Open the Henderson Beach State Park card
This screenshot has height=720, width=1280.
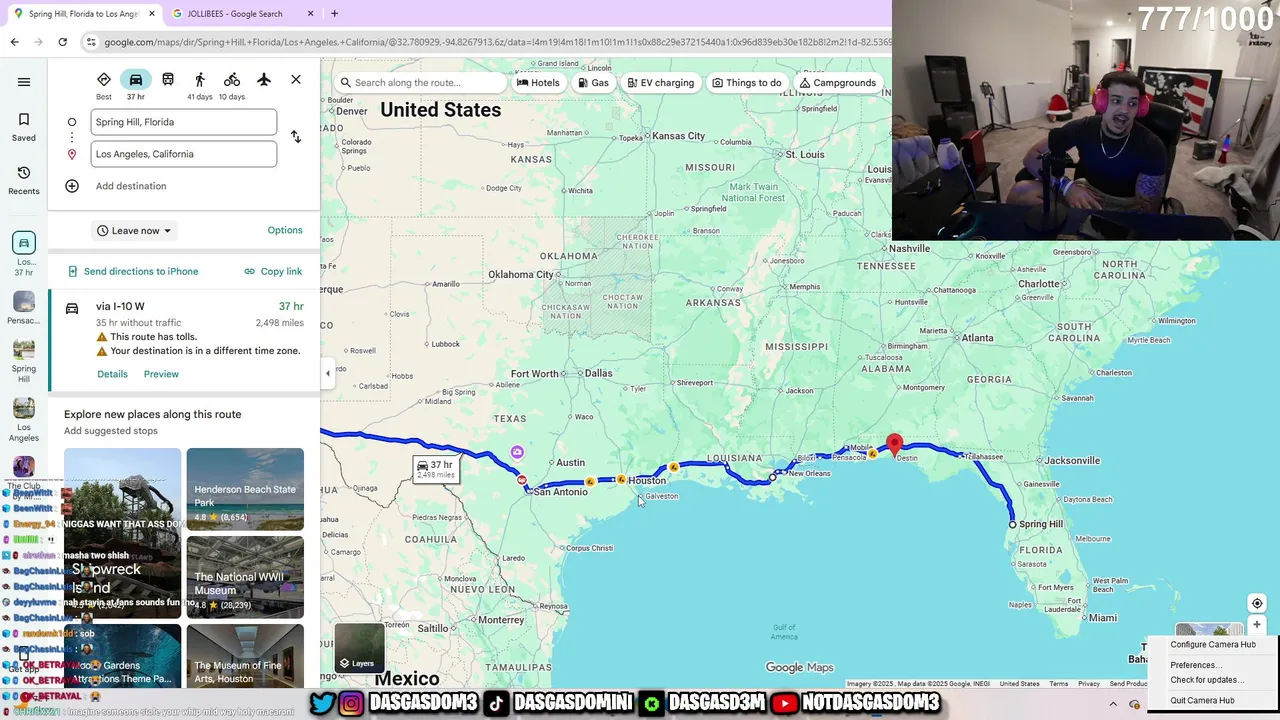pyautogui.click(x=245, y=489)
